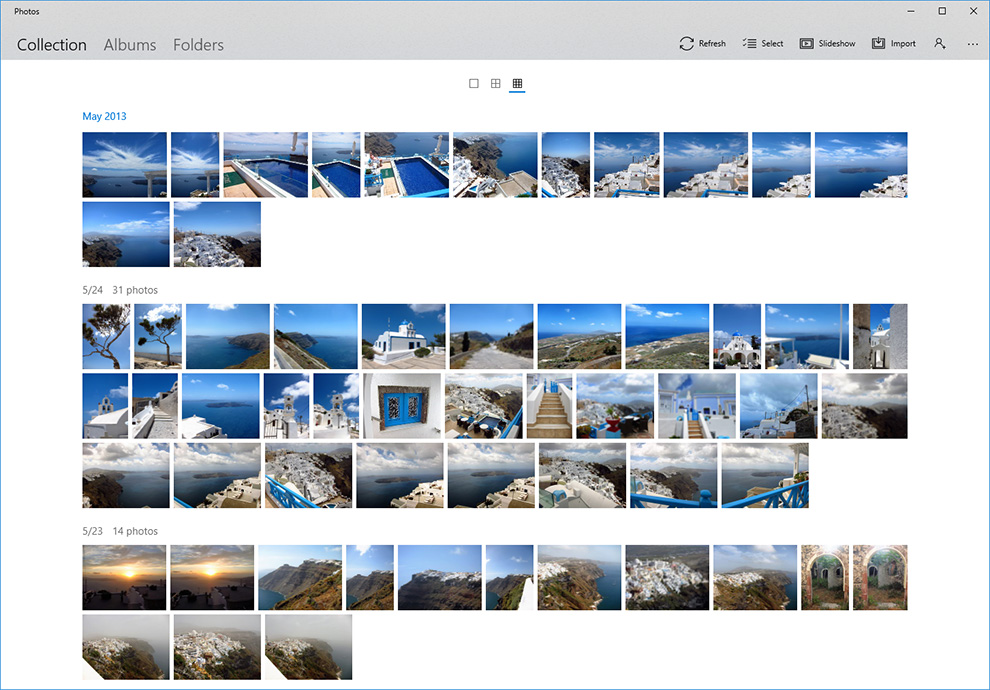Open the white staircase photo thumbnail
Viewport: 990px width, 690px height.
[x=549, y=406]
